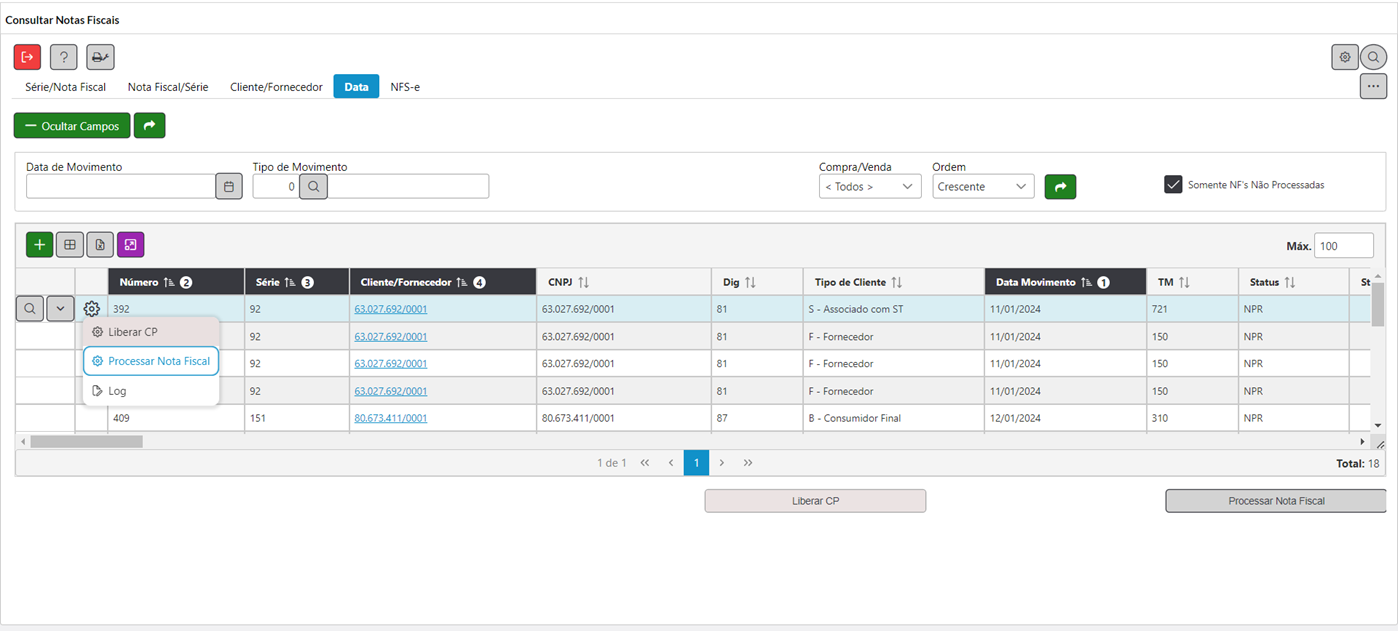Choose Log in the context menu
Viewport: 1398px width, 631px height.
(151, 391)
